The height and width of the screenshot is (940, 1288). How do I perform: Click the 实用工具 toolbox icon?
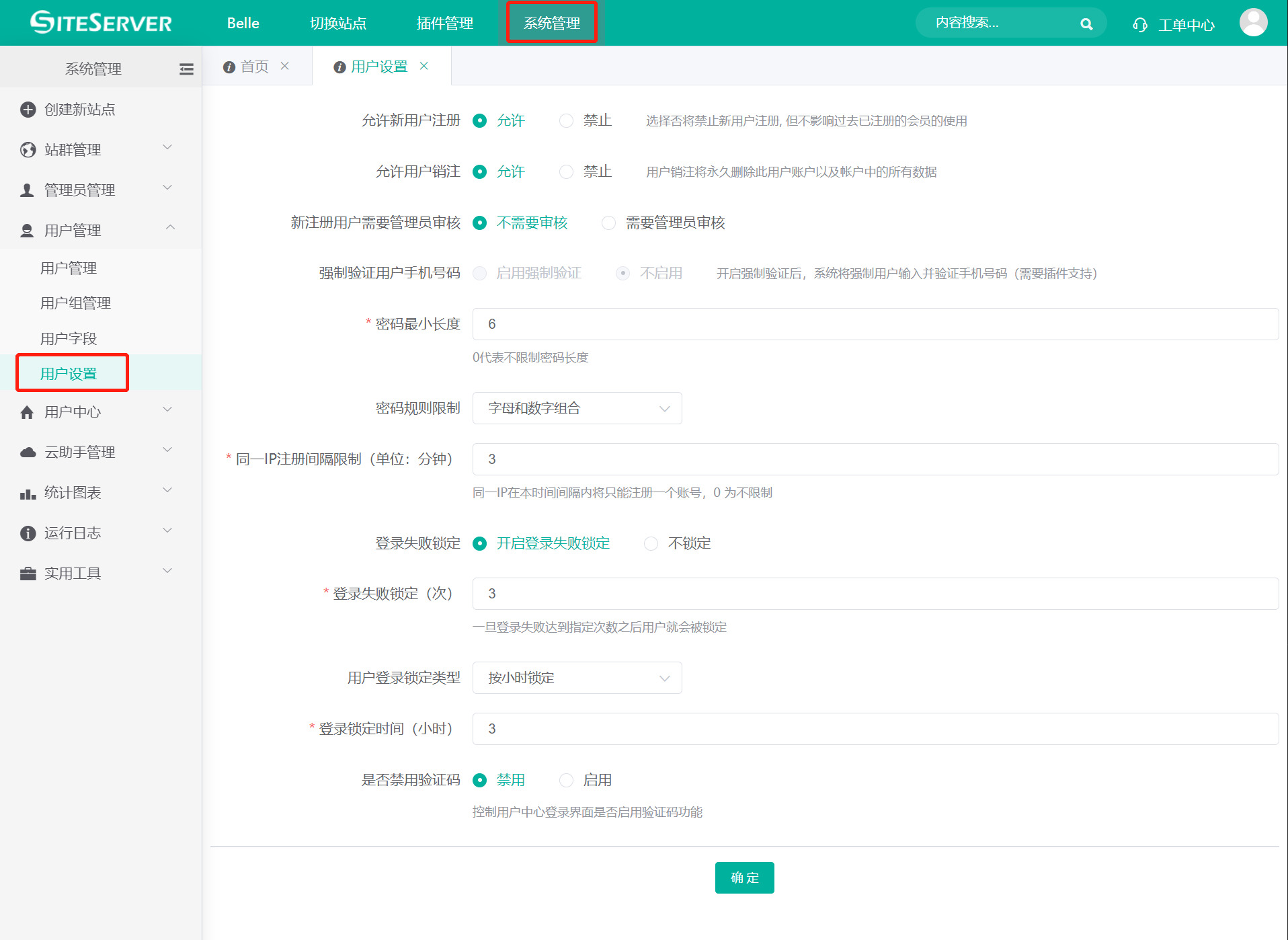click(28, 573)
